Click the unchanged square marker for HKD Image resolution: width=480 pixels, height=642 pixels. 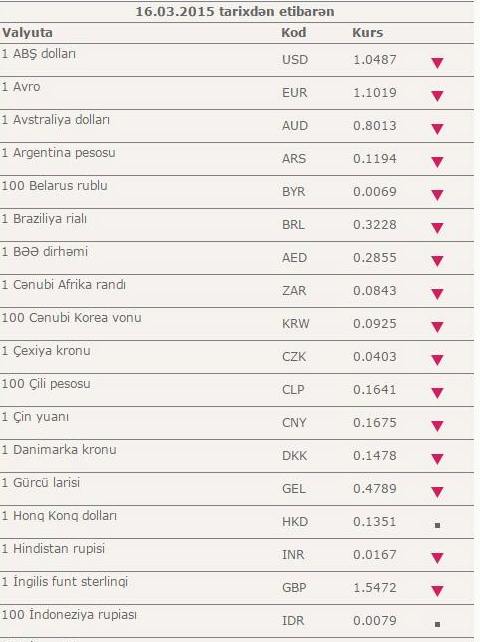click(437, 525)
